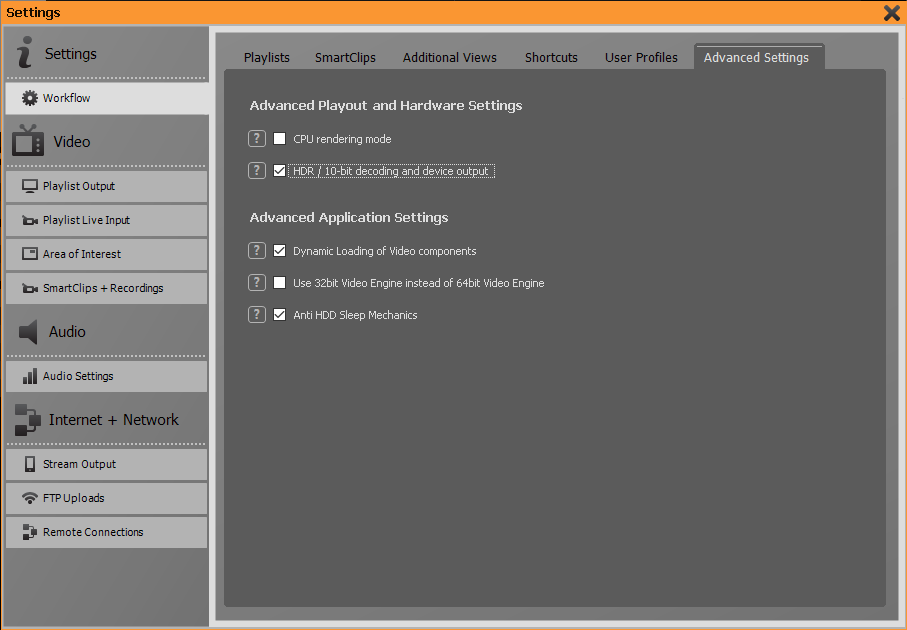This screenshot has width=907, height=630.
Task: Check Use 32bit Video Engine option
Action: click(279, 282)
